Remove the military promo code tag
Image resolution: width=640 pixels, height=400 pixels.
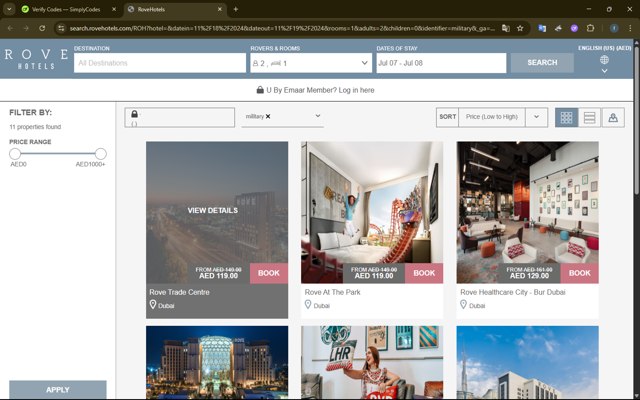(x=268, y=116)
